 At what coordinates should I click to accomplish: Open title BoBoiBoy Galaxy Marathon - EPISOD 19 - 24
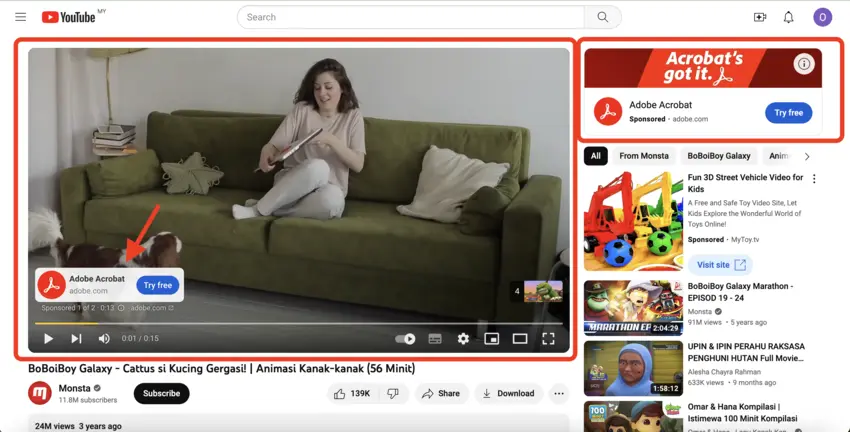click(740, 292)
